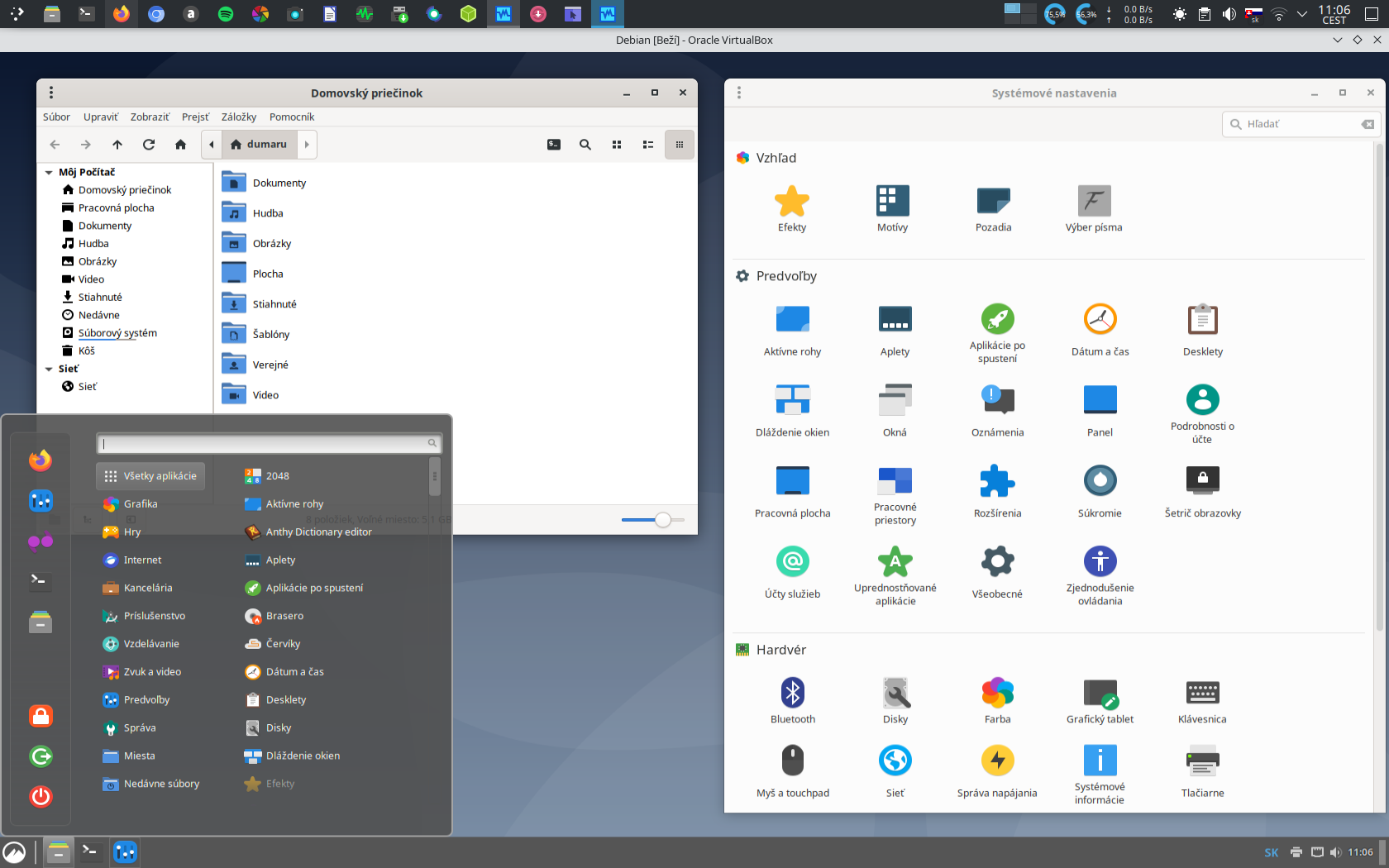Click the lock screen button in app menu
Image resolution: width=1389 pixels, height=868 pixels.
tap(41, 716)
